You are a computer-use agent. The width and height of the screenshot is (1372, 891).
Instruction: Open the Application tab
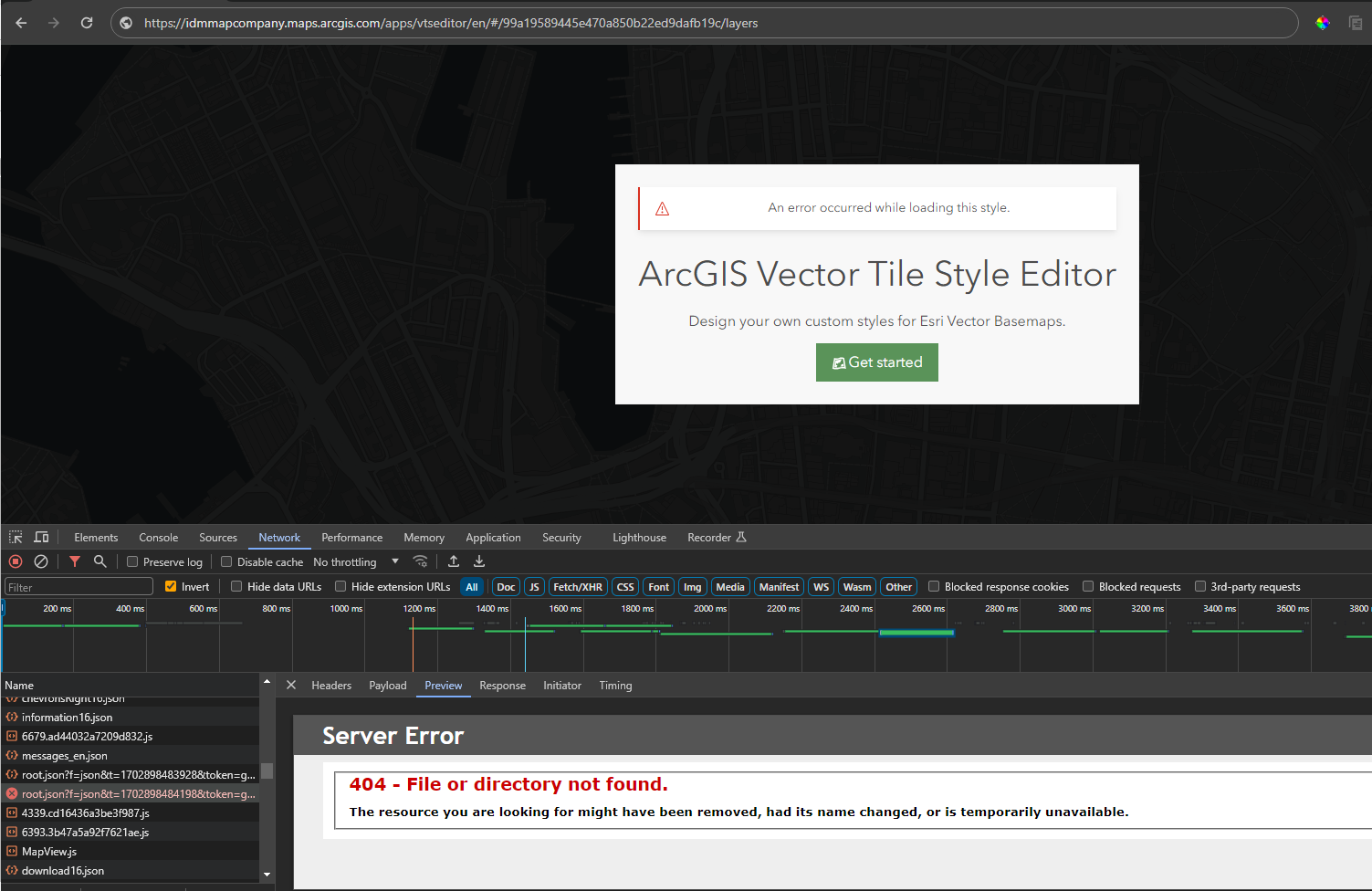point(493,538)
